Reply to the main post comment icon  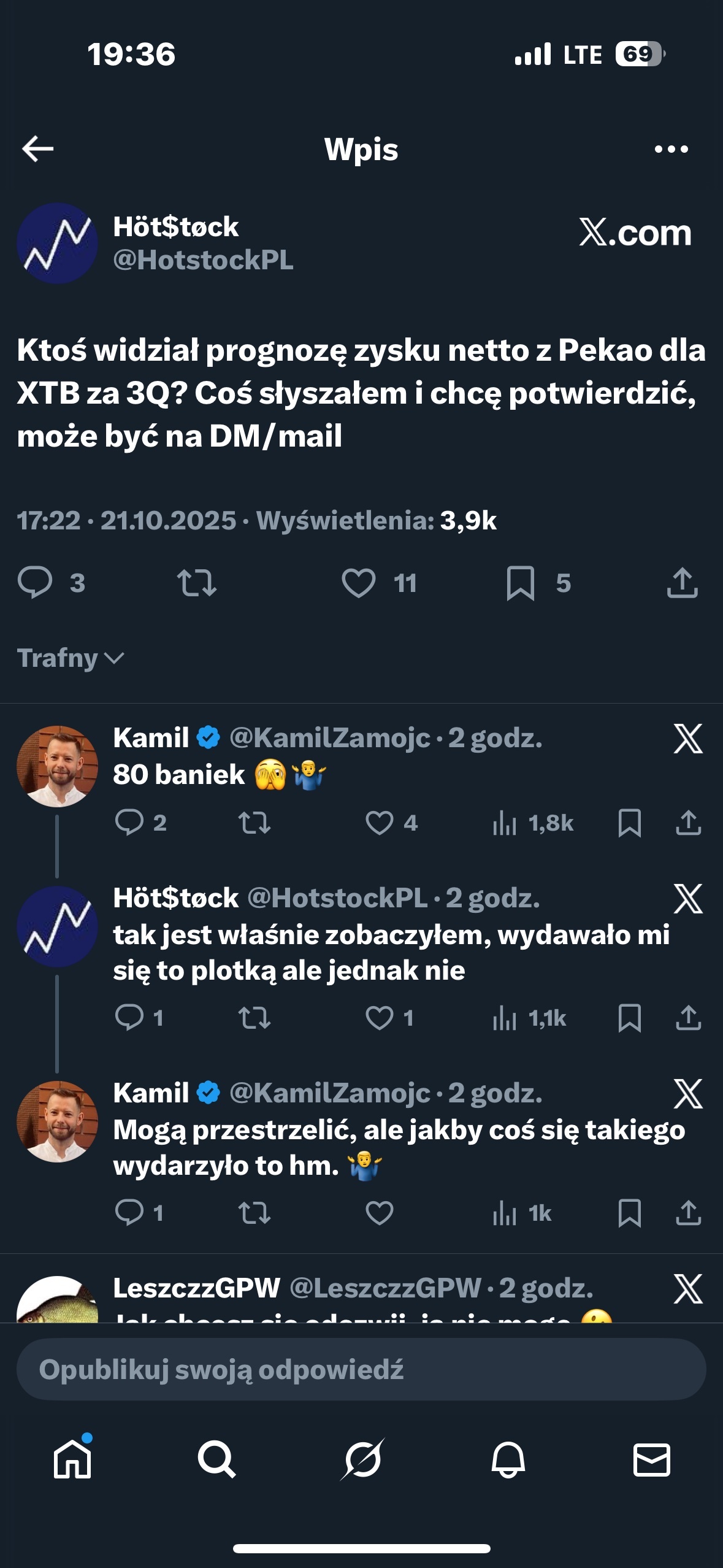point(35,583)
